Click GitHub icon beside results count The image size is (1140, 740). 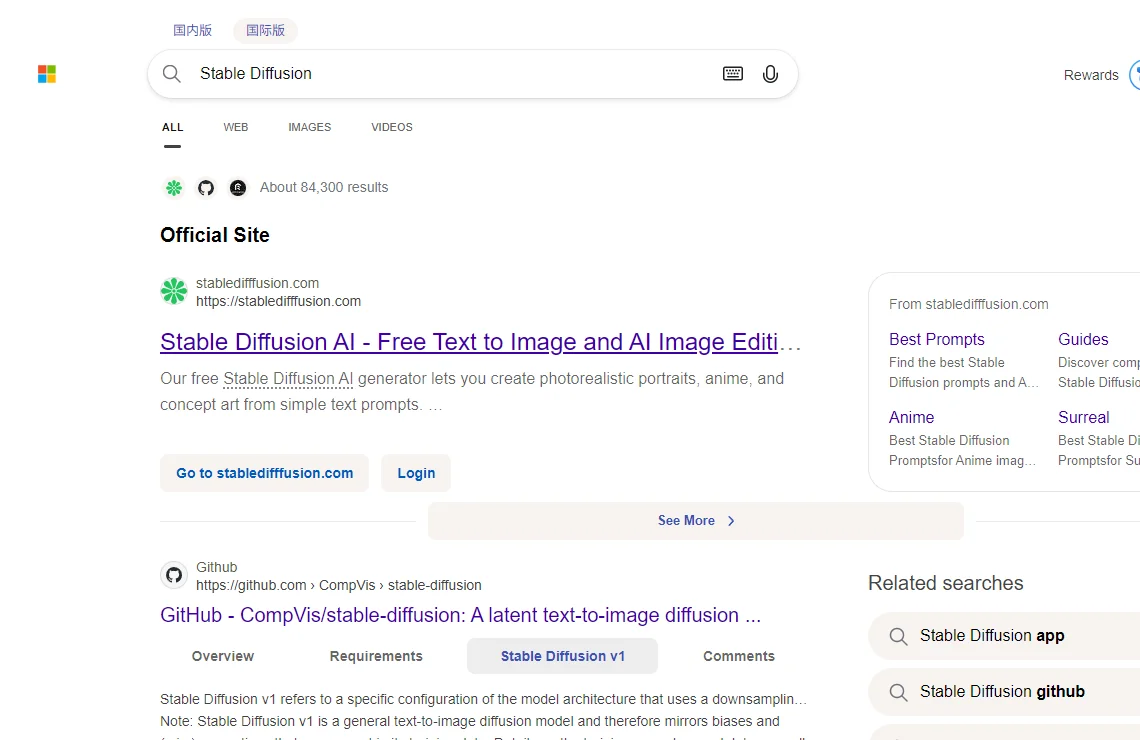(x=206, y=188)
